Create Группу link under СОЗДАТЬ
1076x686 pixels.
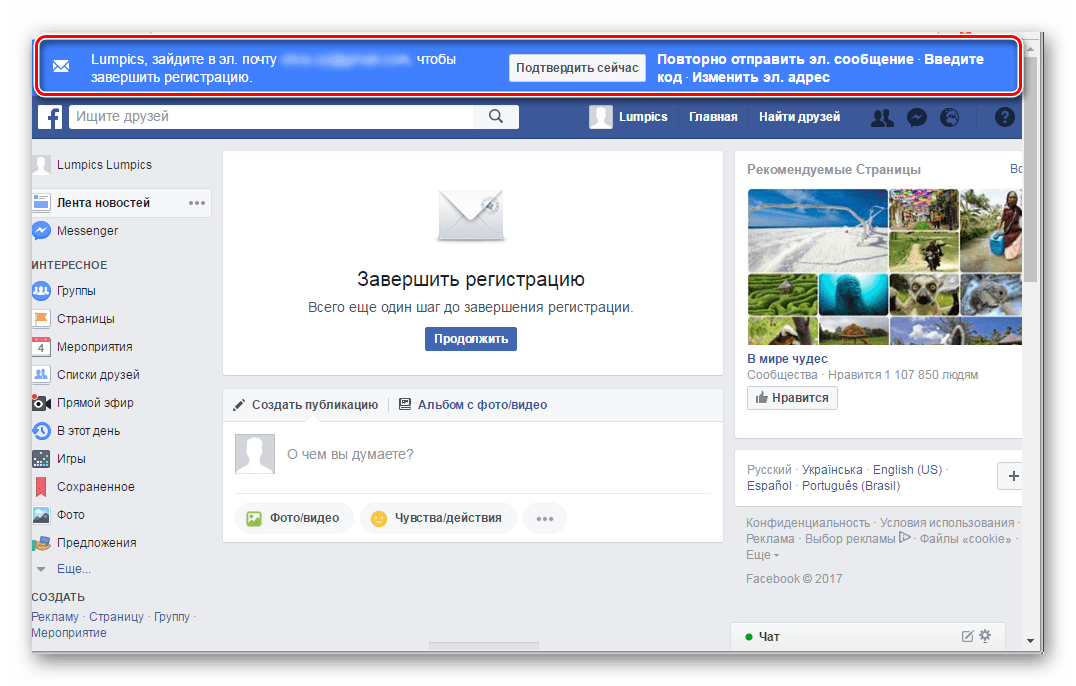pos(172,617)
